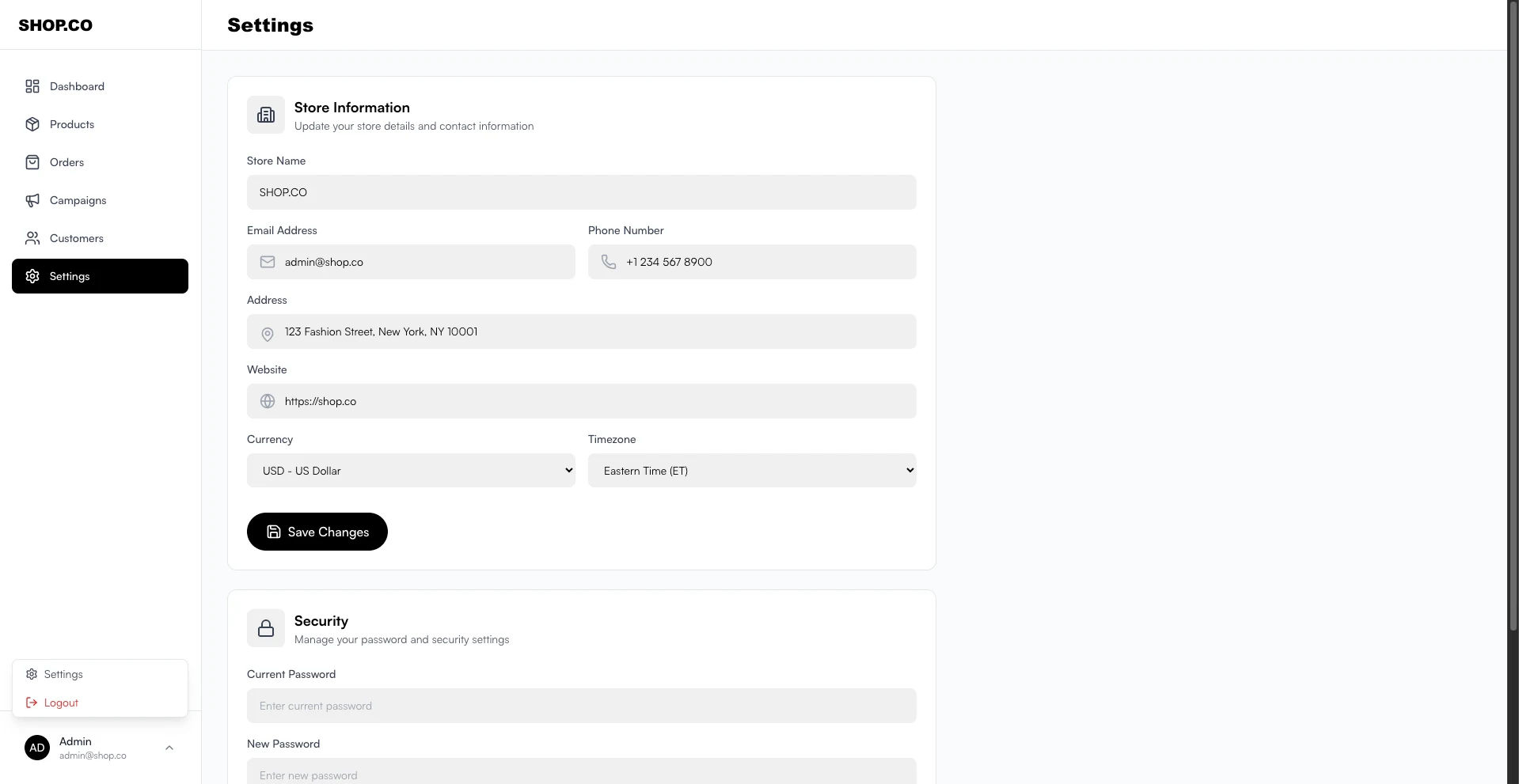Click the Security padlock icon
The image size is (1519, 784).
tap(266, 628)
